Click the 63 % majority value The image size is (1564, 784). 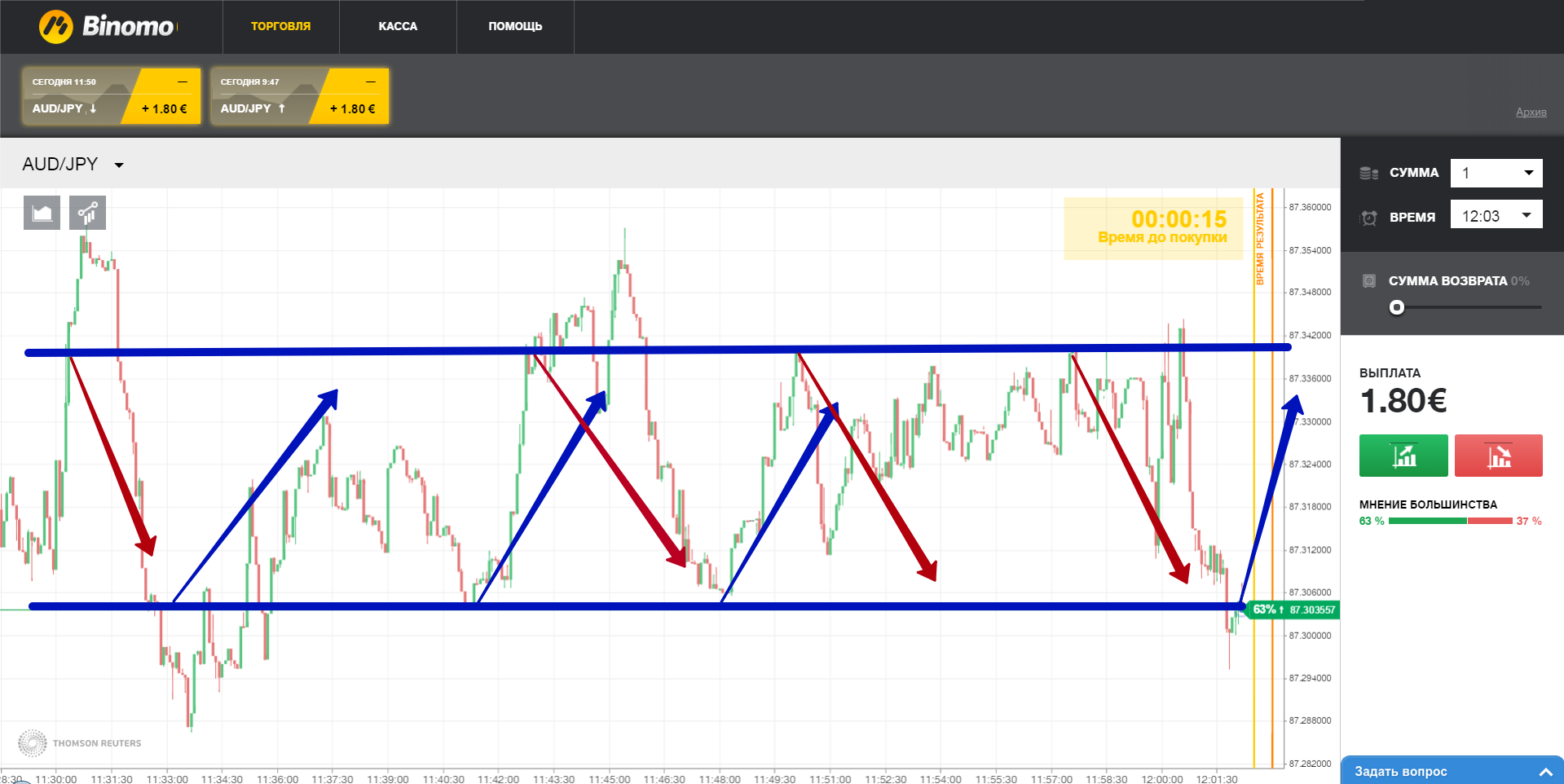pyautogui.click(x=1372, y=521)
